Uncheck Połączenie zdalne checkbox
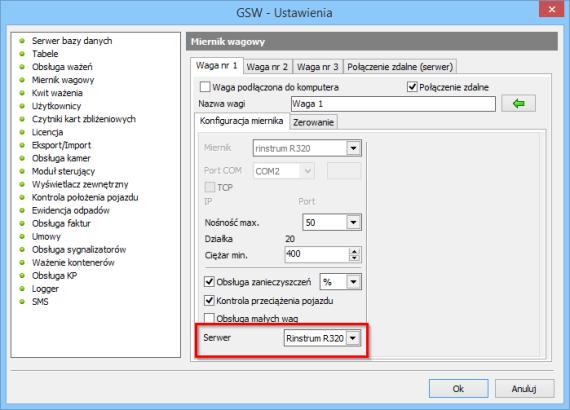This screenshot has width=570, height=410. [x=412, y=87]
